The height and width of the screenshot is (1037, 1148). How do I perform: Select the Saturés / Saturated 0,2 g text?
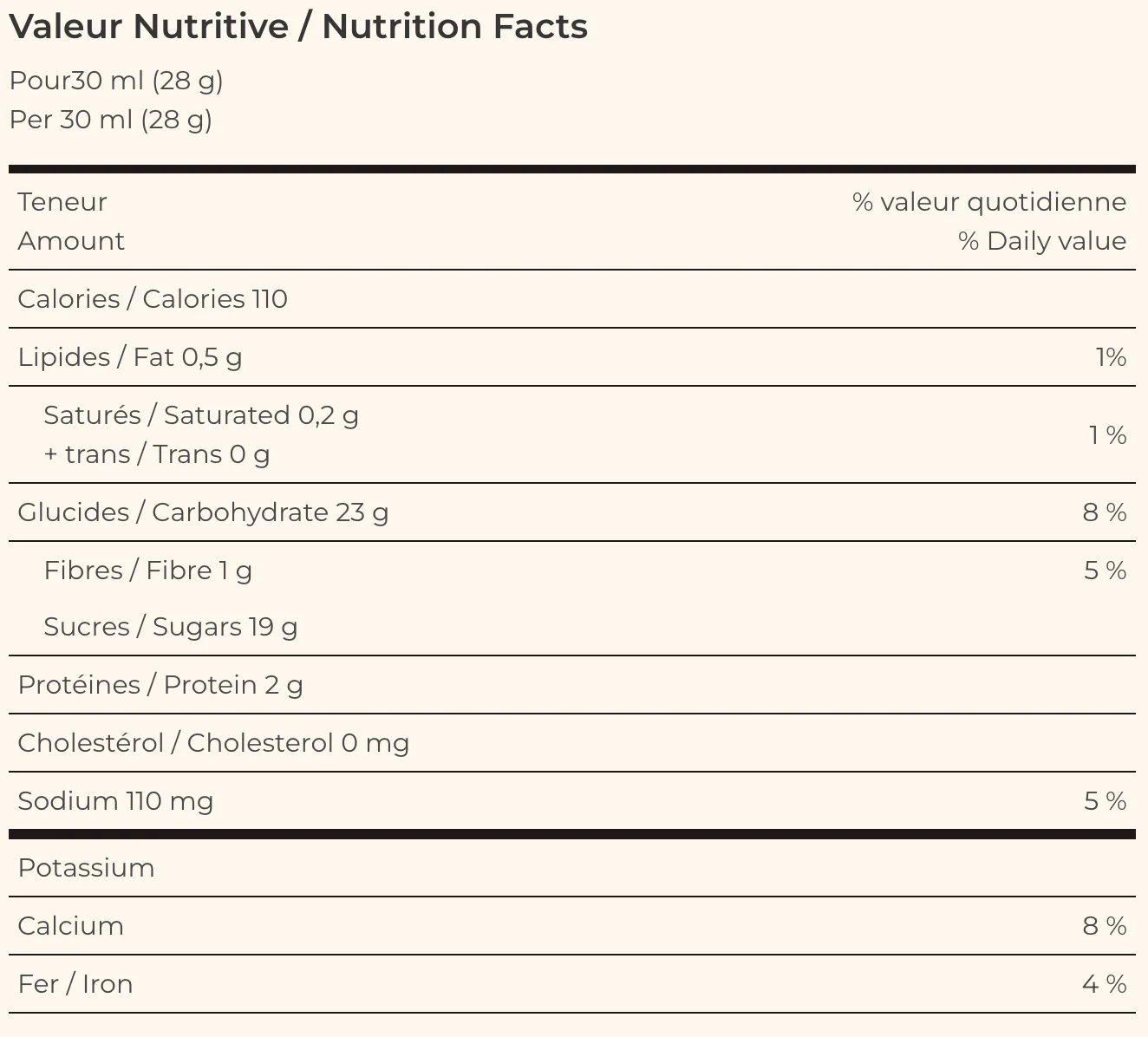201,415
